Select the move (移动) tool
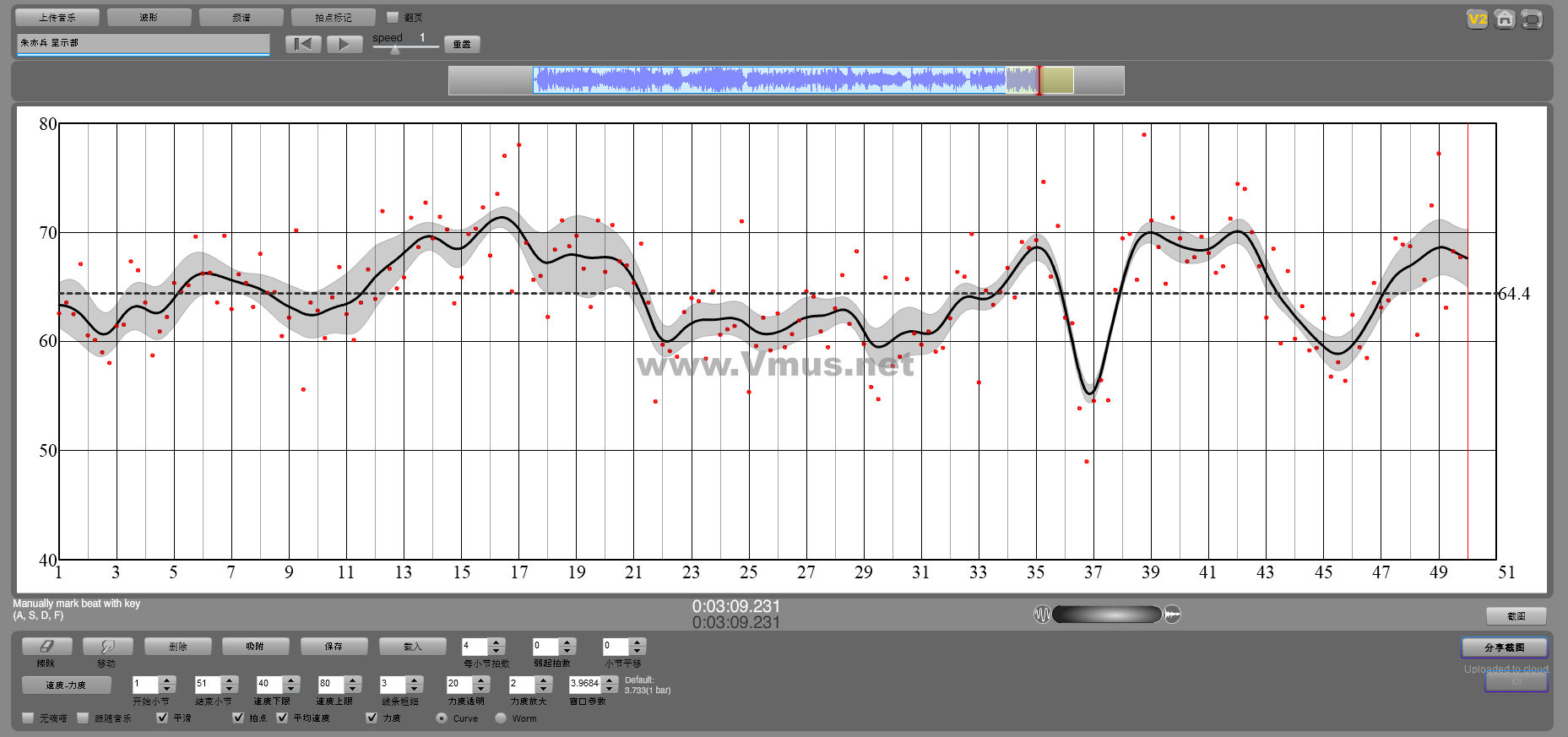The height and width of the screenshot is (737, 1568). (107, 647)
